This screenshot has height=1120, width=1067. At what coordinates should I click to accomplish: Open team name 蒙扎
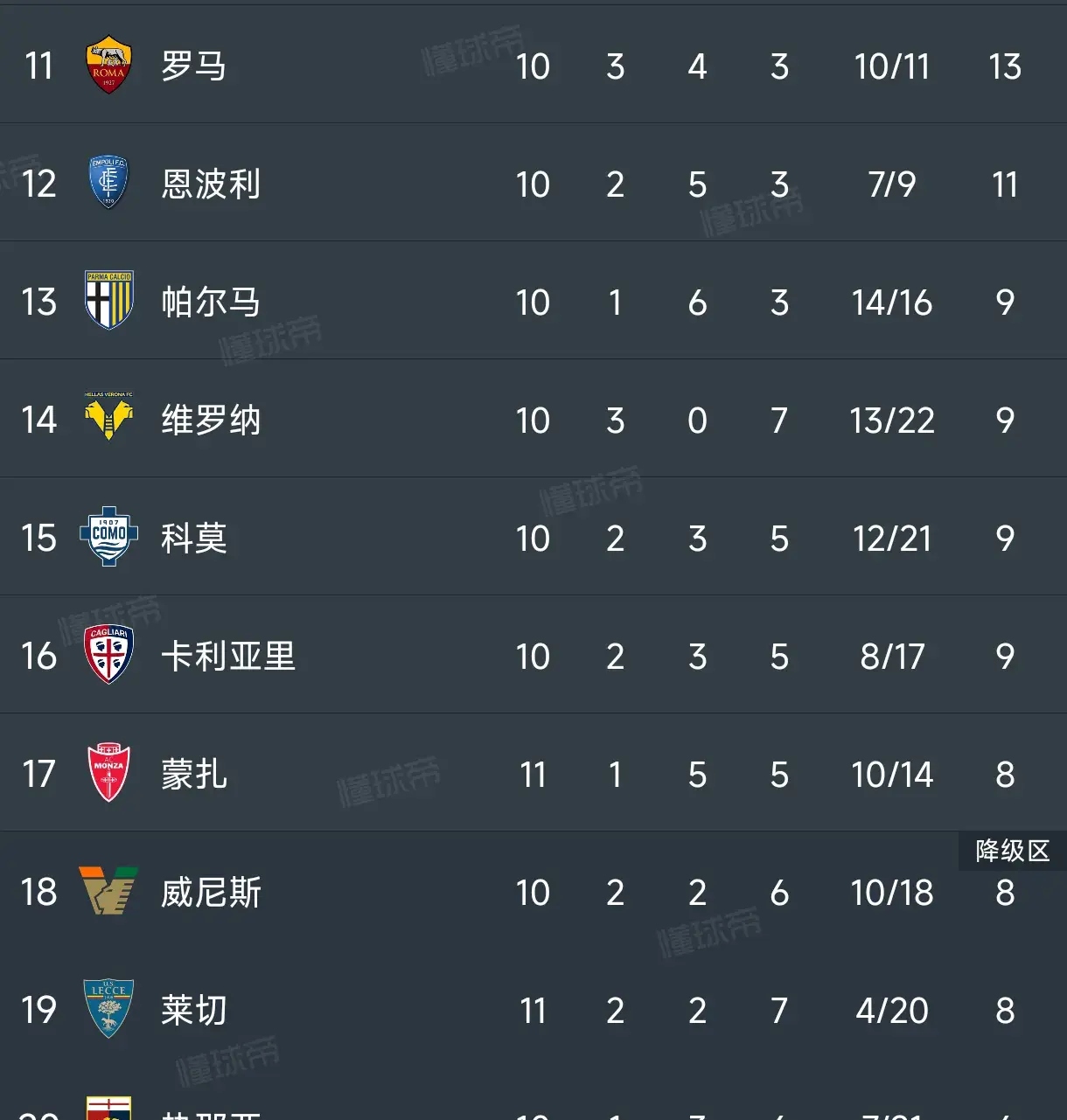194,775
